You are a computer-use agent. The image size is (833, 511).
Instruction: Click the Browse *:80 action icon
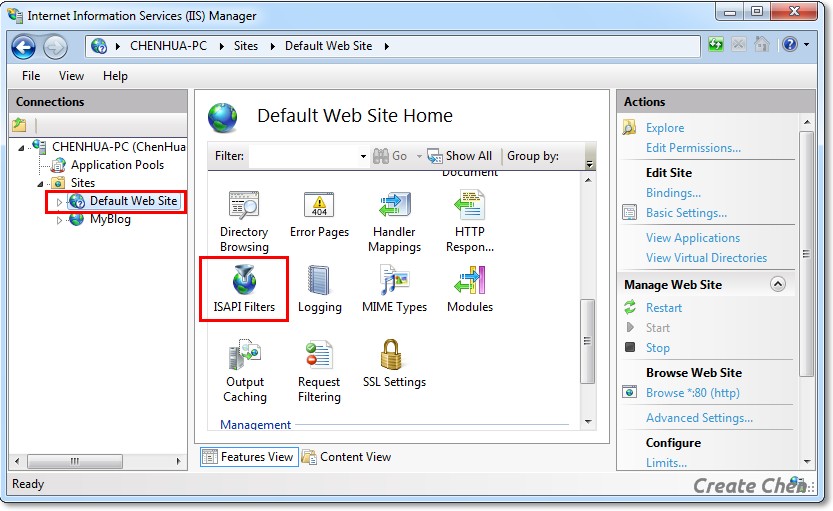[630, 393]
